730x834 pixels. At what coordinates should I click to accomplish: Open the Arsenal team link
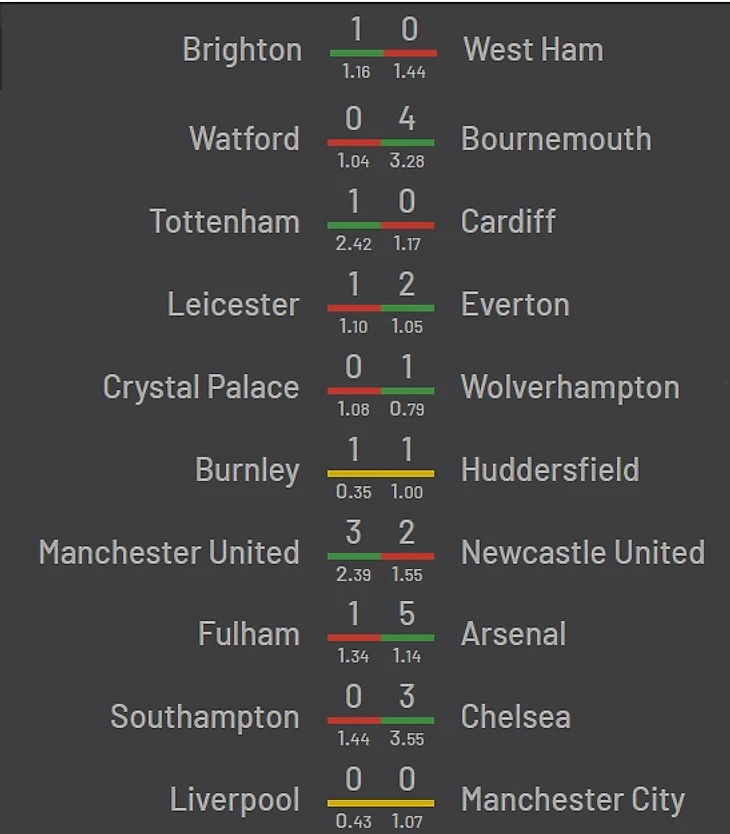tap(513, 634)
